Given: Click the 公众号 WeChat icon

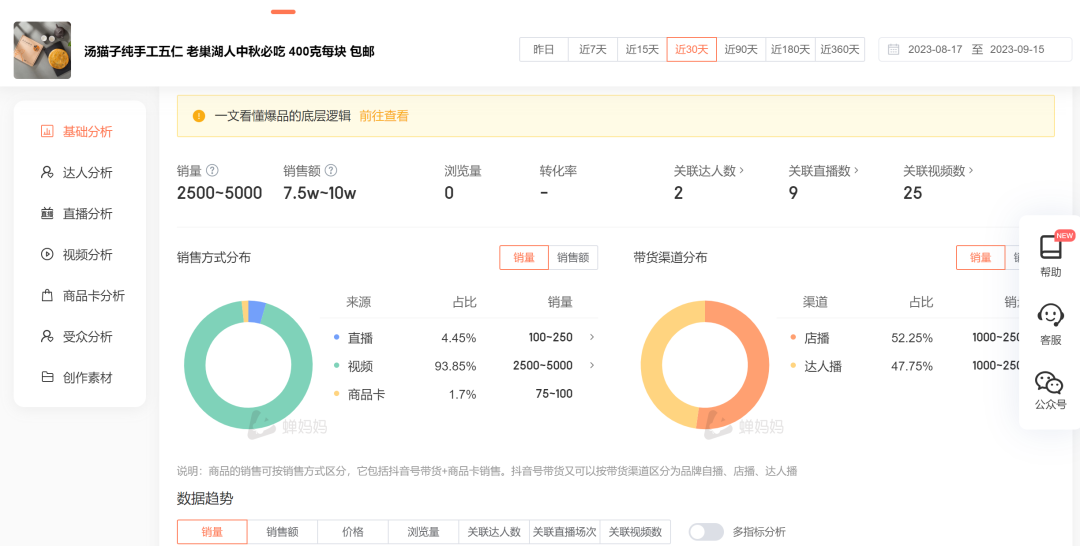Looking at the screenshot, I should [x=1049, y=383].
